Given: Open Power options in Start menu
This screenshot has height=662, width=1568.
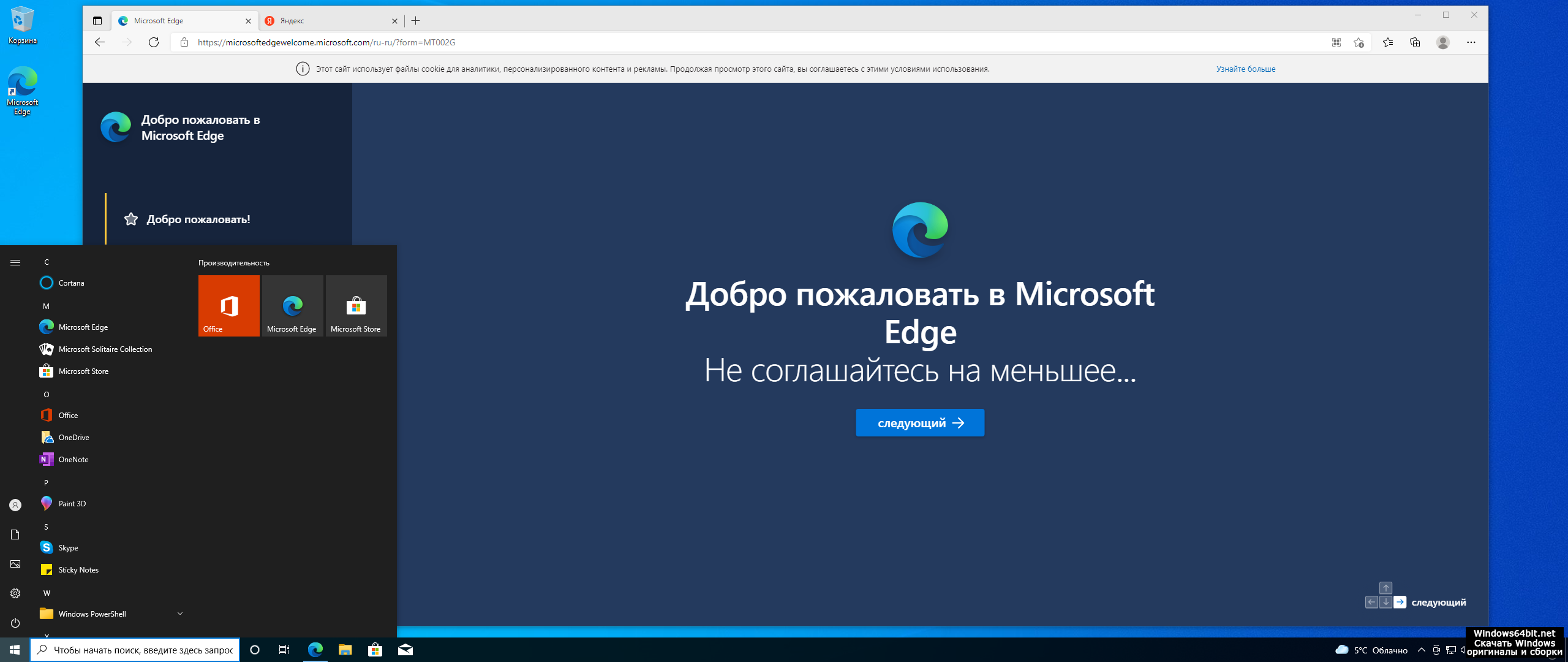Looking at the screenshot, I should click(x=15, y=623).
